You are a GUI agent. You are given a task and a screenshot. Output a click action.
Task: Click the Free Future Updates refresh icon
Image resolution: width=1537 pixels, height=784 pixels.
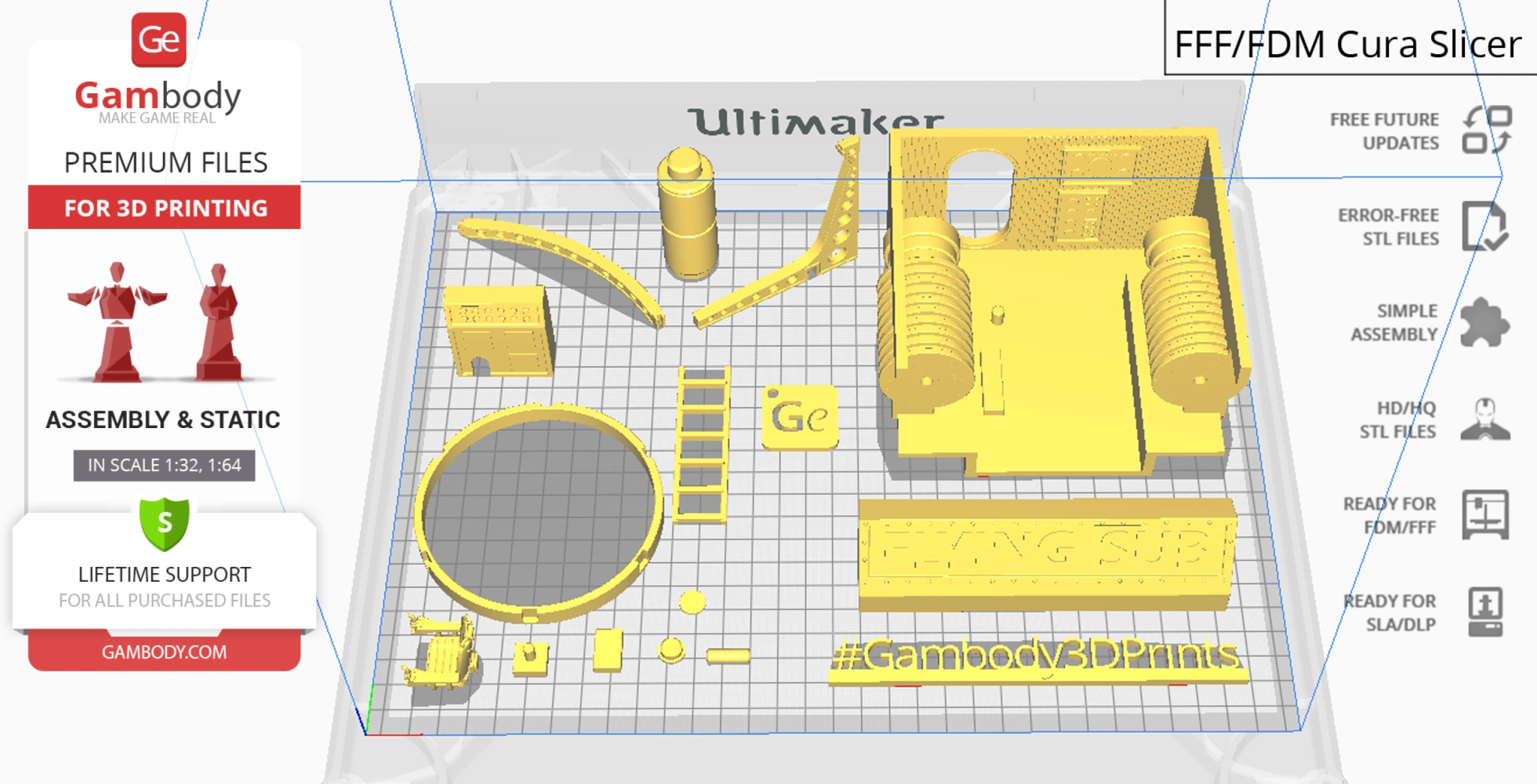[1487, 130]
